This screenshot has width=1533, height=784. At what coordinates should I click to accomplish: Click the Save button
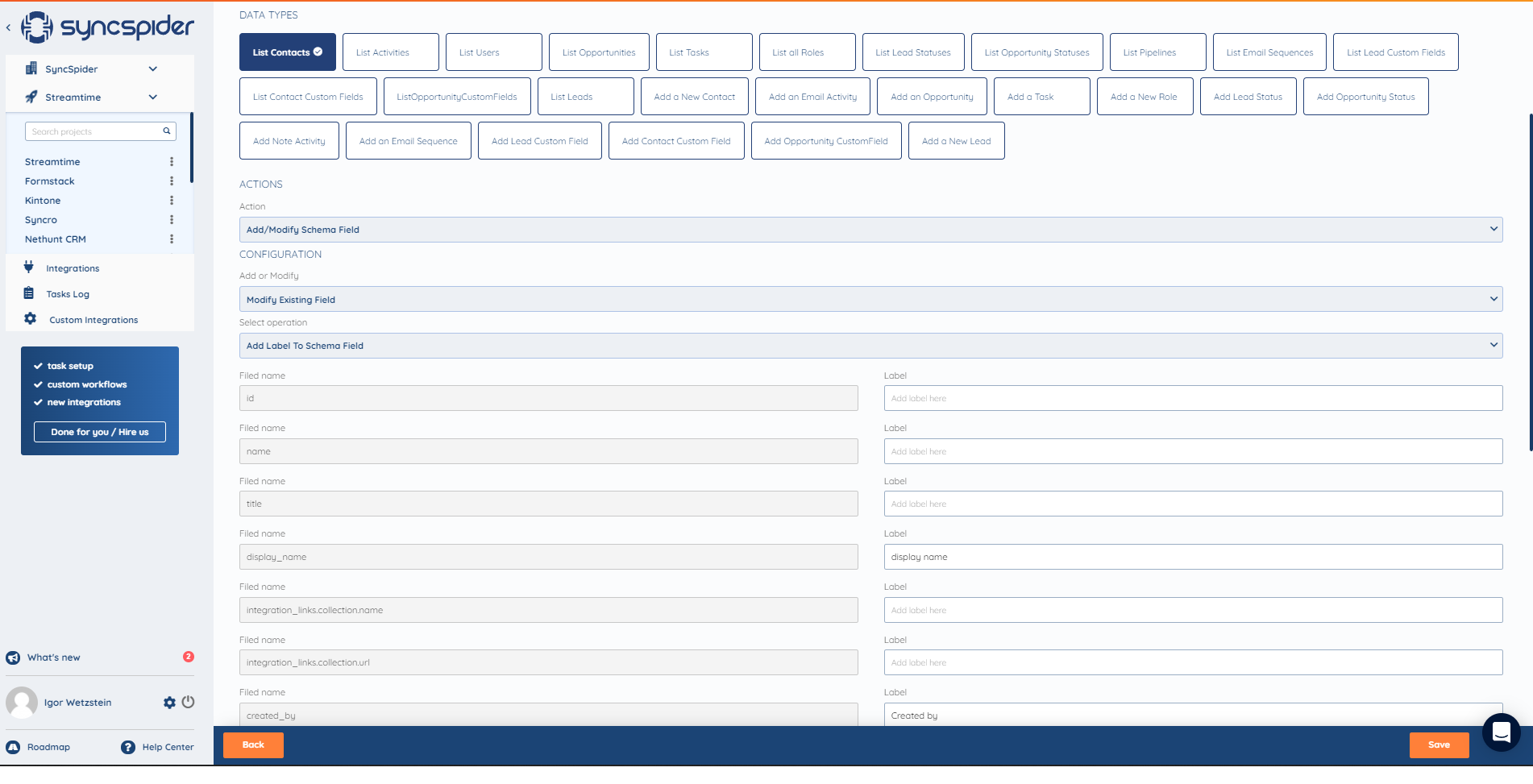[x=1440, y=745]
